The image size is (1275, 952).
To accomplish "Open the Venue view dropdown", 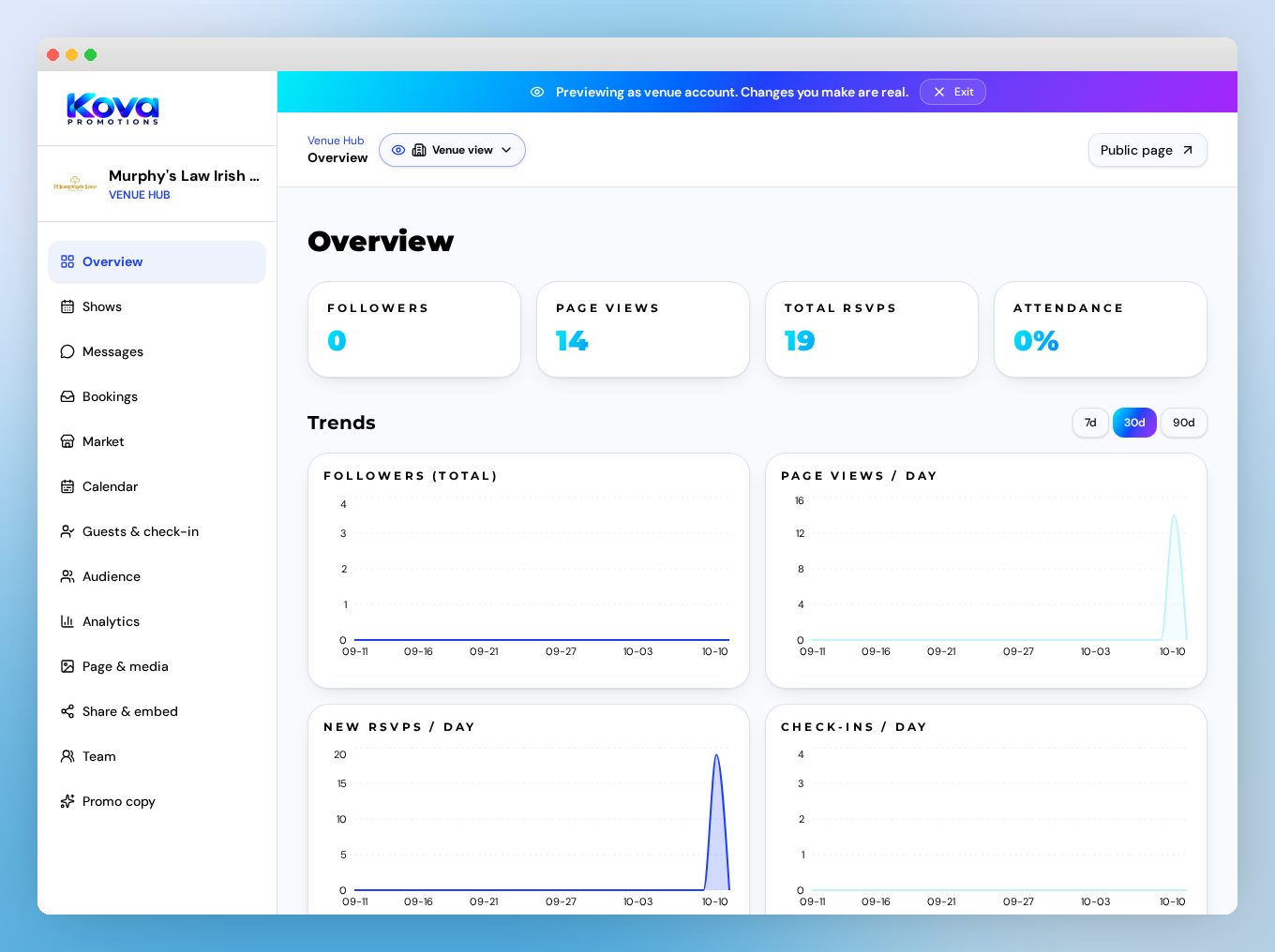I will 452,150.
